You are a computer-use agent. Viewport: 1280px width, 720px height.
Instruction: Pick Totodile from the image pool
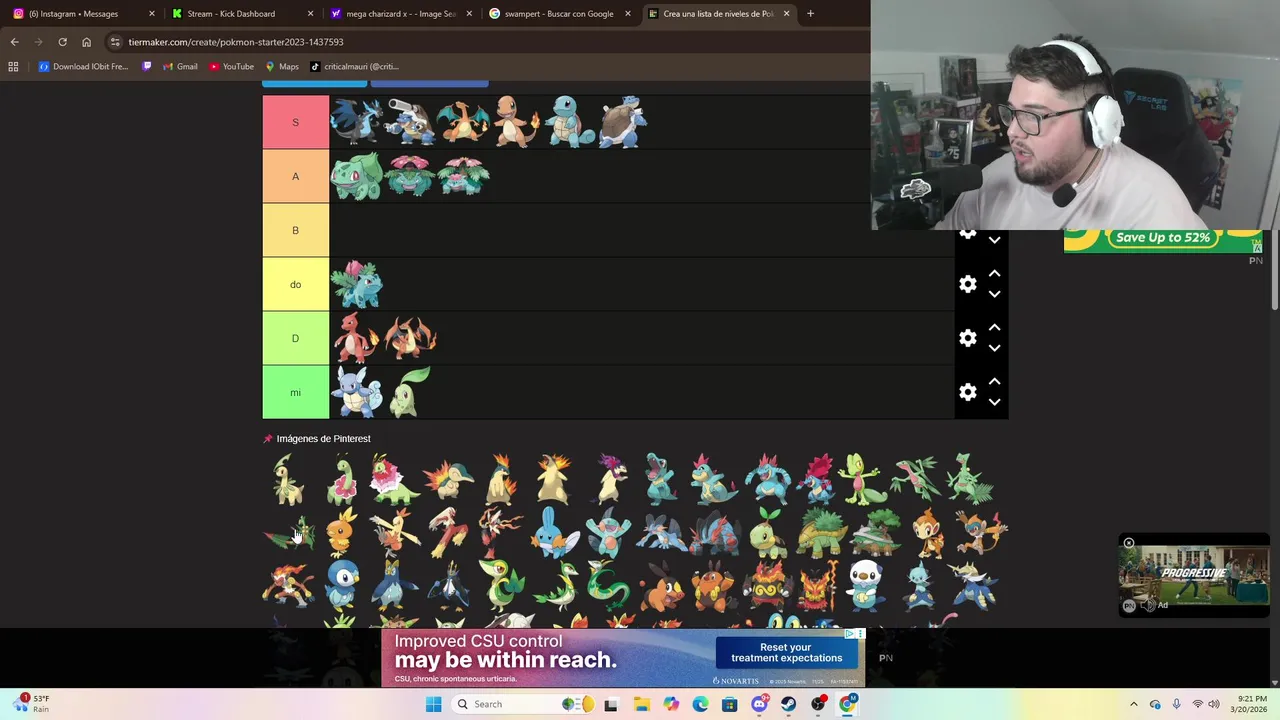[660, 479]
